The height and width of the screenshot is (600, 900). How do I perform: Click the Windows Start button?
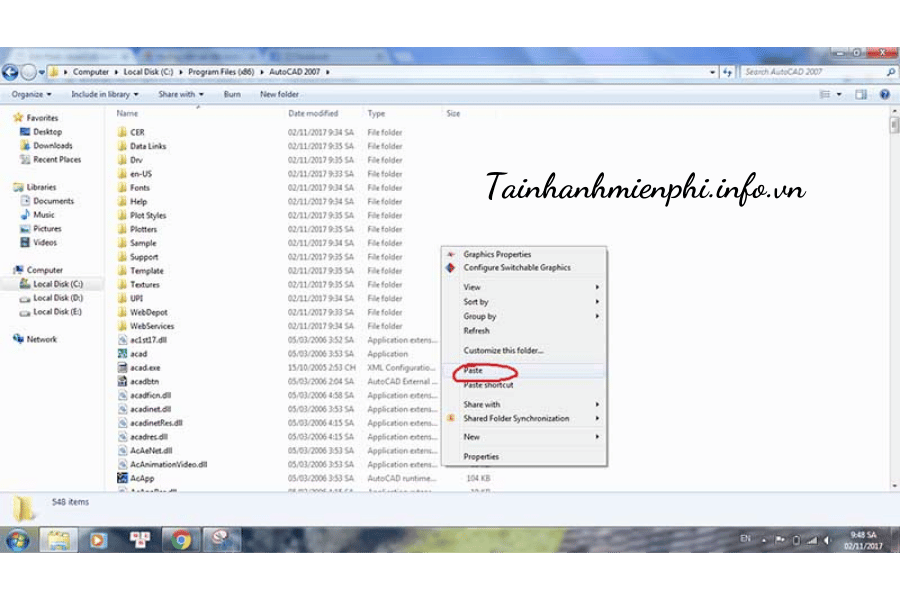point(17,540)
